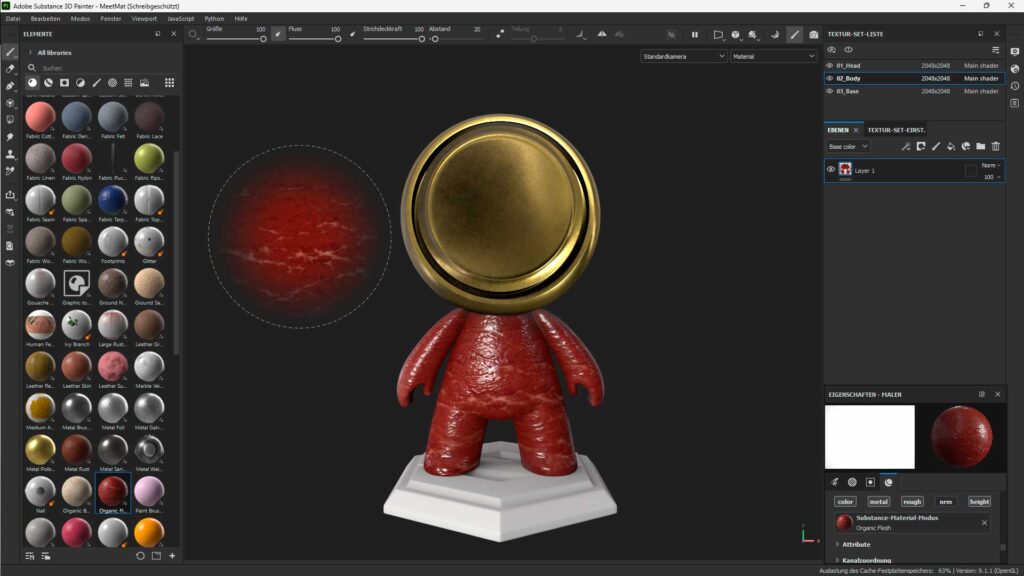Hide Layer 1 visibility eye
The image size is (1024, 576).
(831, 170)
